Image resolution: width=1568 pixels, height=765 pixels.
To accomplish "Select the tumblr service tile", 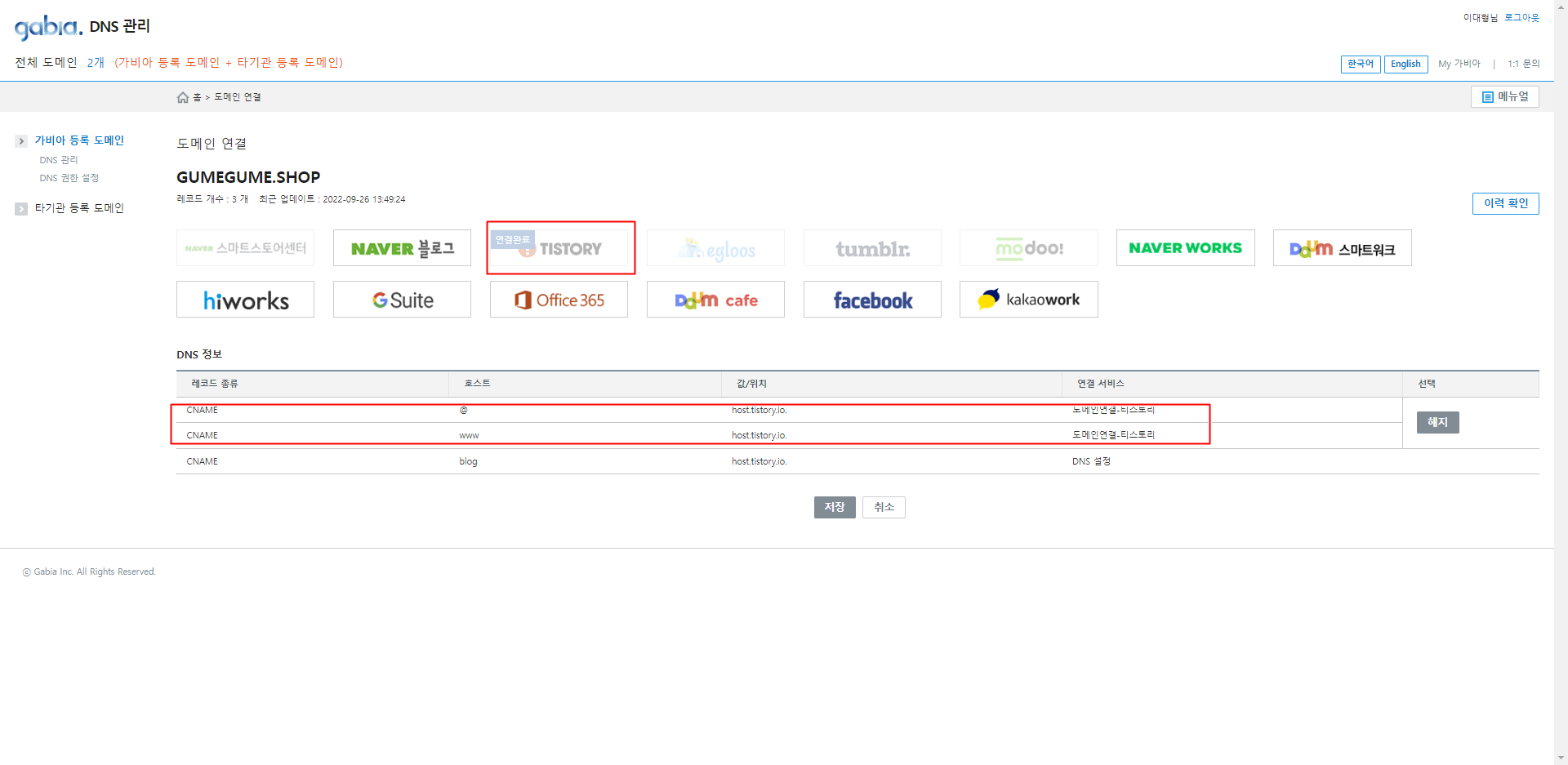I will pyautogui.click(x=872, y=248).
